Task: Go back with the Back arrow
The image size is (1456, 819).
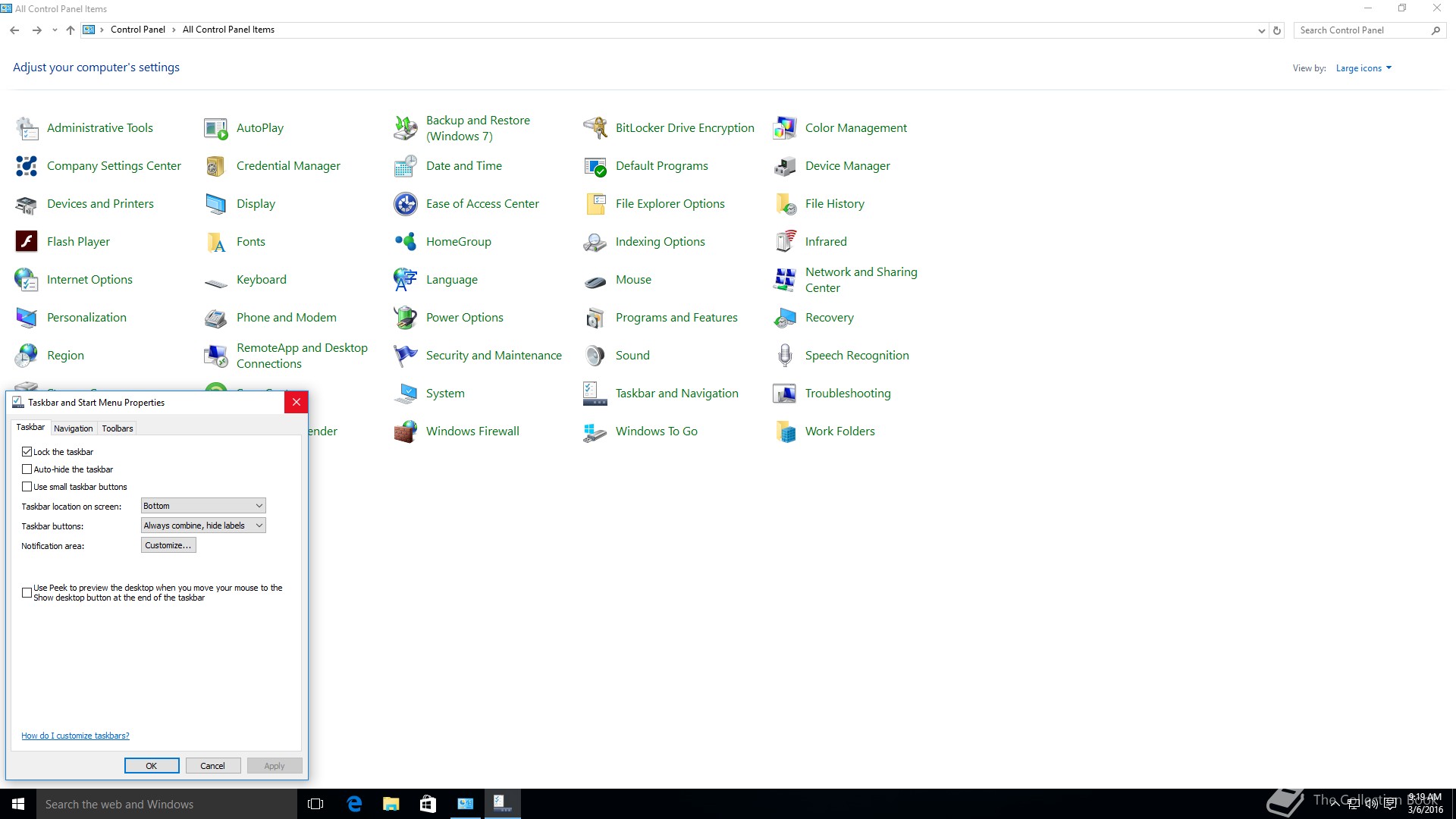Action: [x=14, y=30]
